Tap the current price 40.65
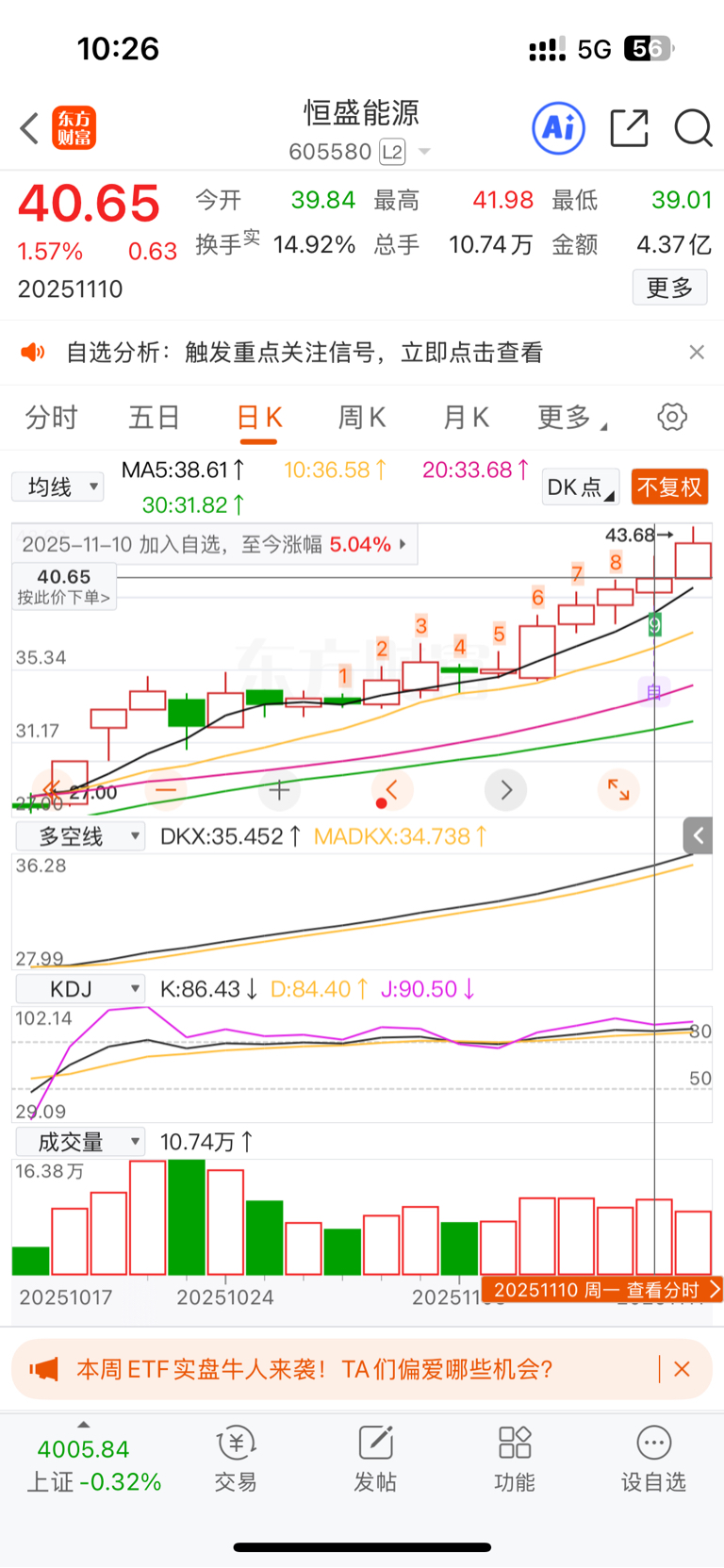The image size is (724, 1568). coord(90,204)
